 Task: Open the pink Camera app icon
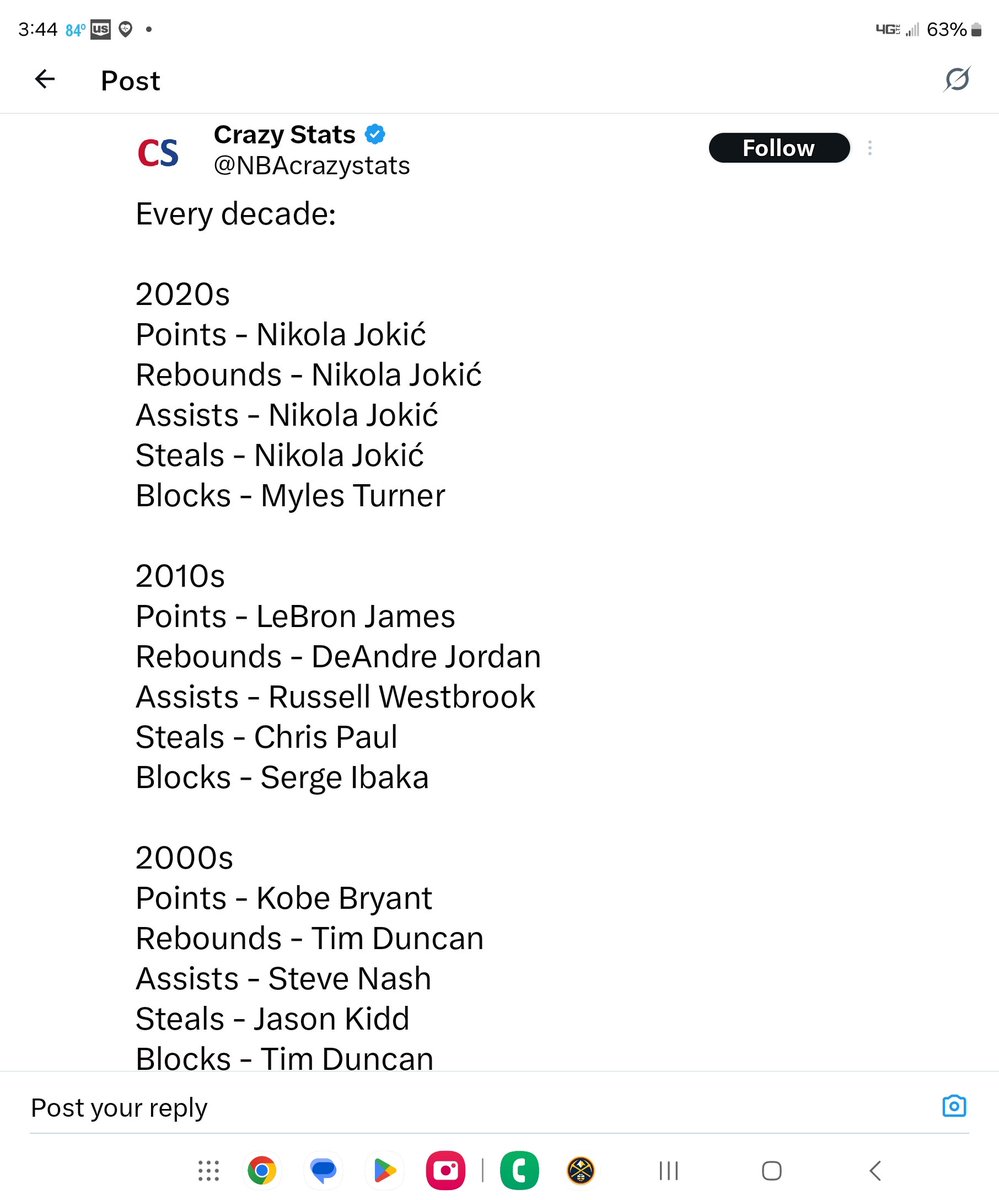click(x=444, y=1170)
